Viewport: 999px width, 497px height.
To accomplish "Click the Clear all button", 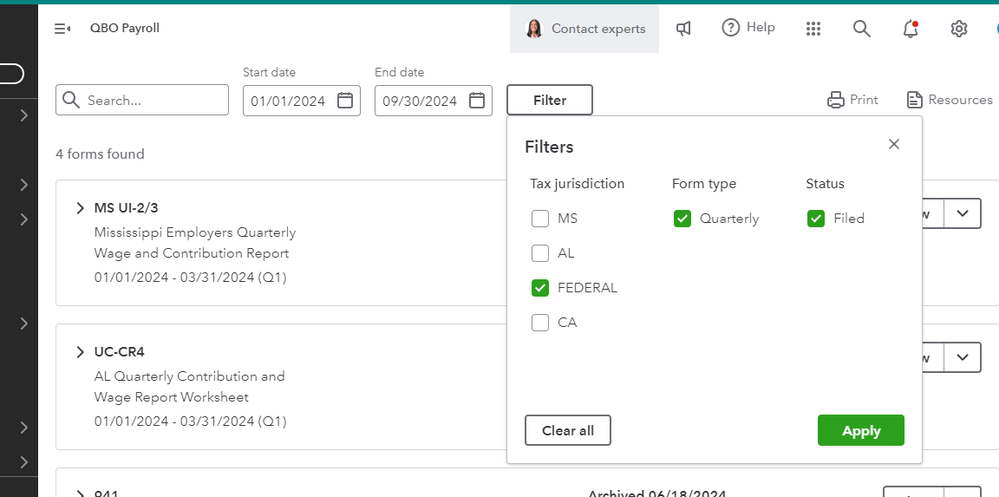I will click(x=567, y=431).
